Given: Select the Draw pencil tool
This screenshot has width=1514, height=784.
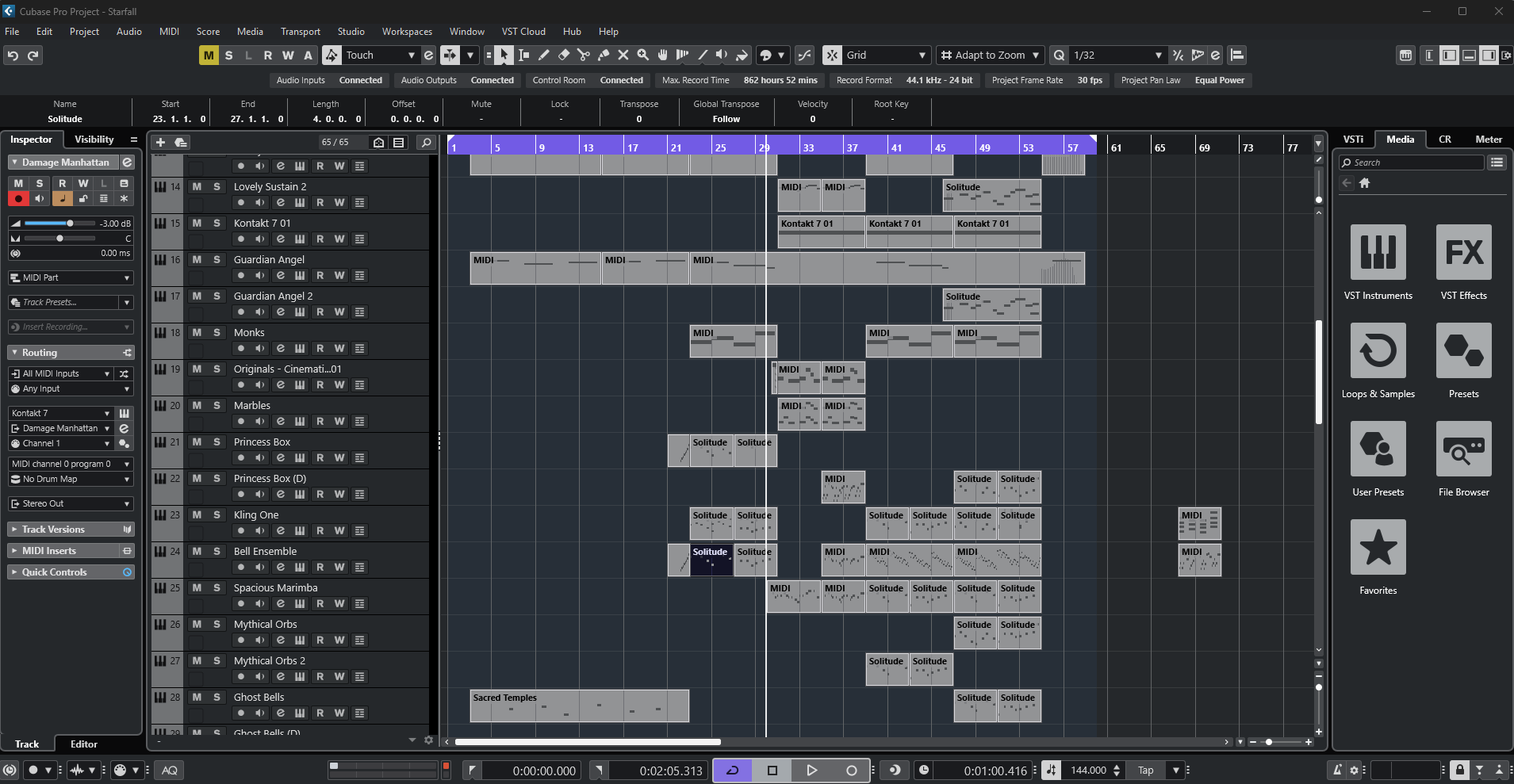Looking at the screenshot, I should pos(544,55).
